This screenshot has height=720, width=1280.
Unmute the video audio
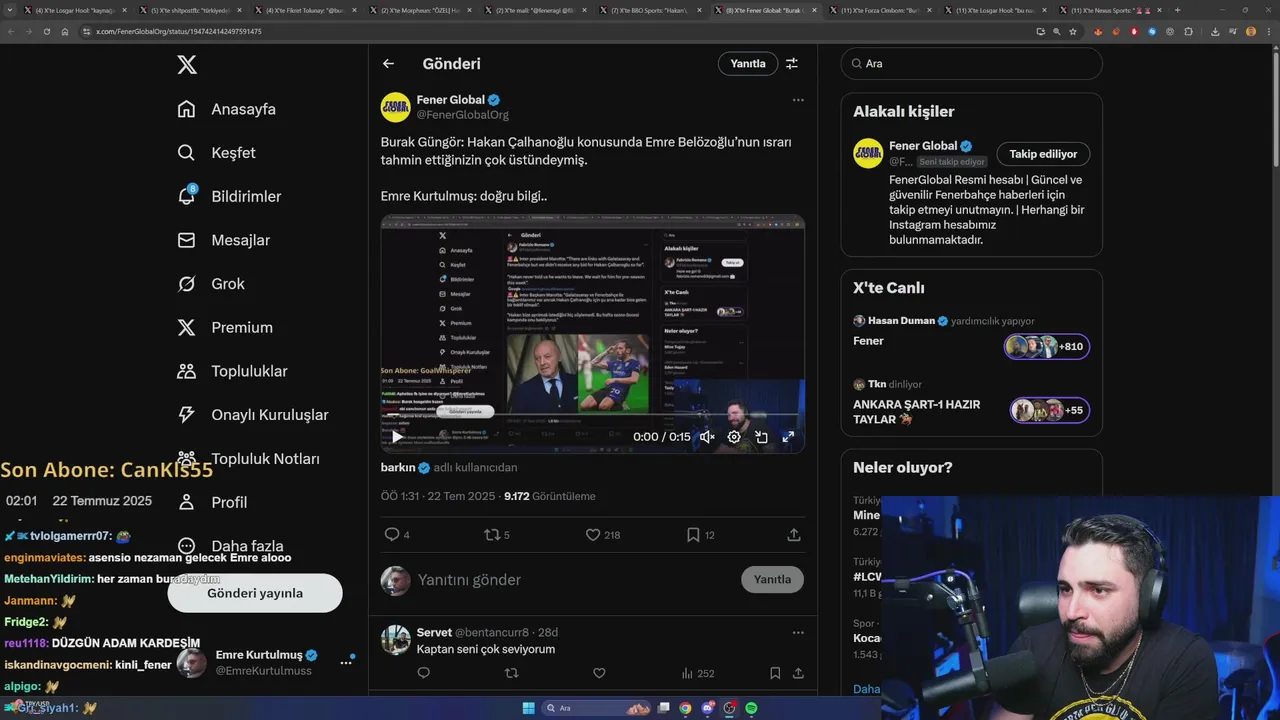click(x=707, y=437)
